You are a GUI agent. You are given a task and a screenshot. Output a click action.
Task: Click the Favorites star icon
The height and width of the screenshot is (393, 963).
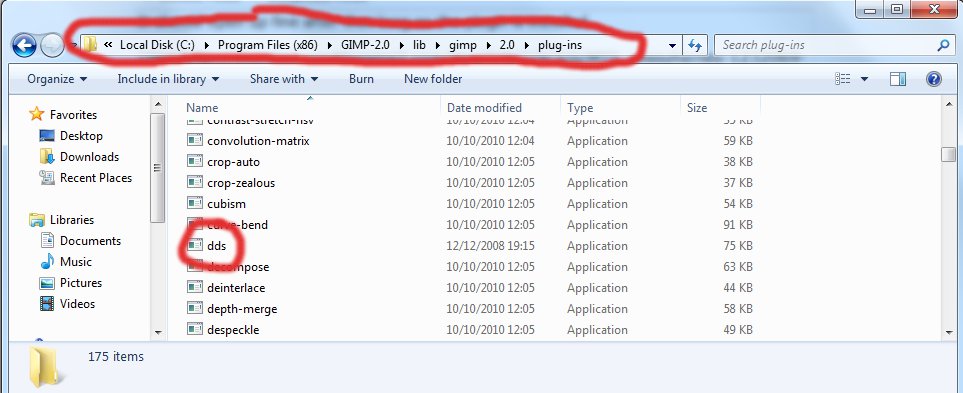click(37, 114)
